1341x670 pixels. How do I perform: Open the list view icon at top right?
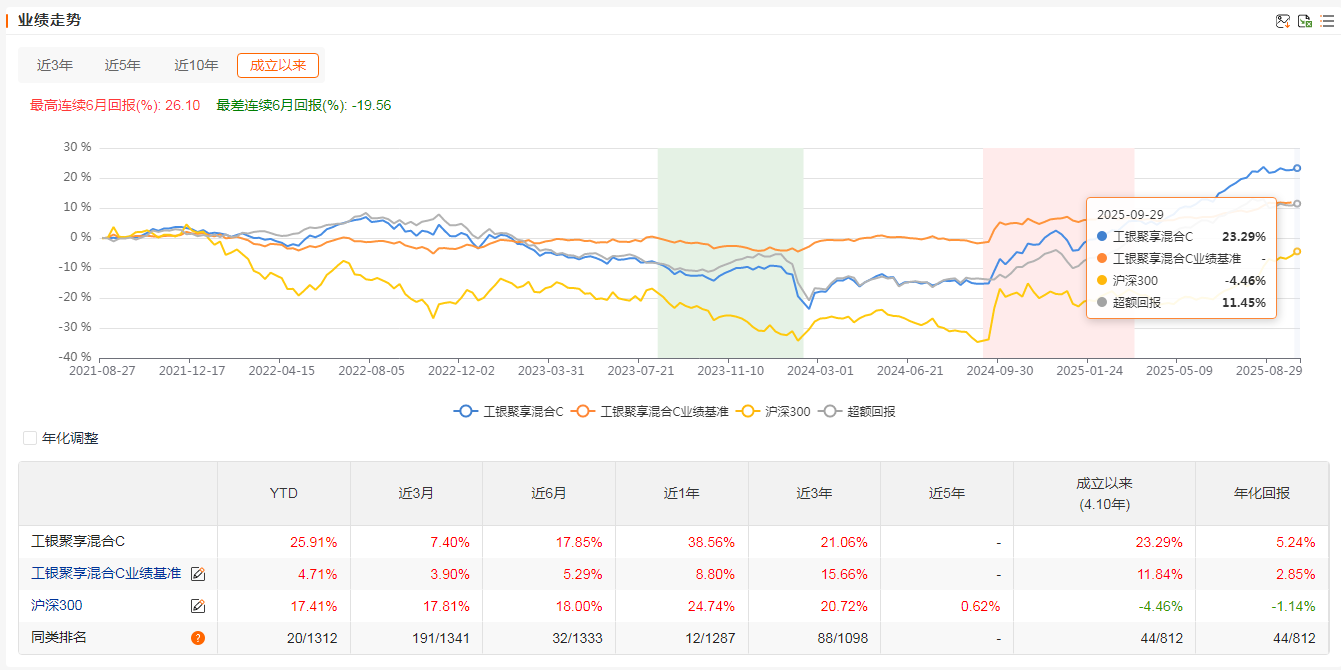pos(1327,21)
